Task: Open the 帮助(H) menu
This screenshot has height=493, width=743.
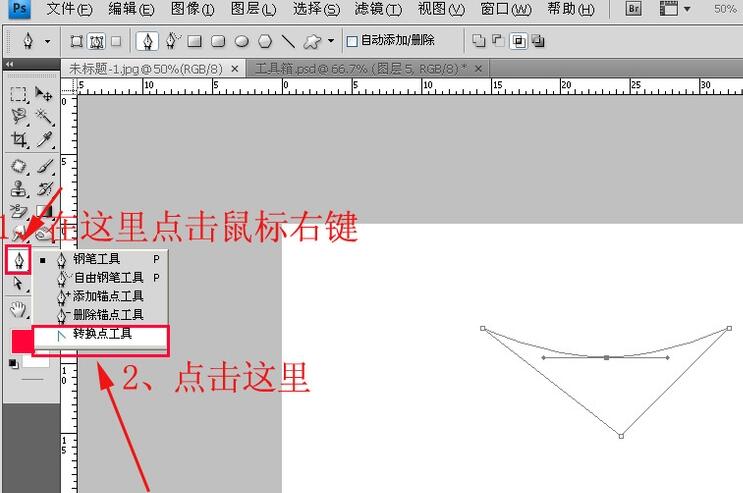Action: coord(571,9)
